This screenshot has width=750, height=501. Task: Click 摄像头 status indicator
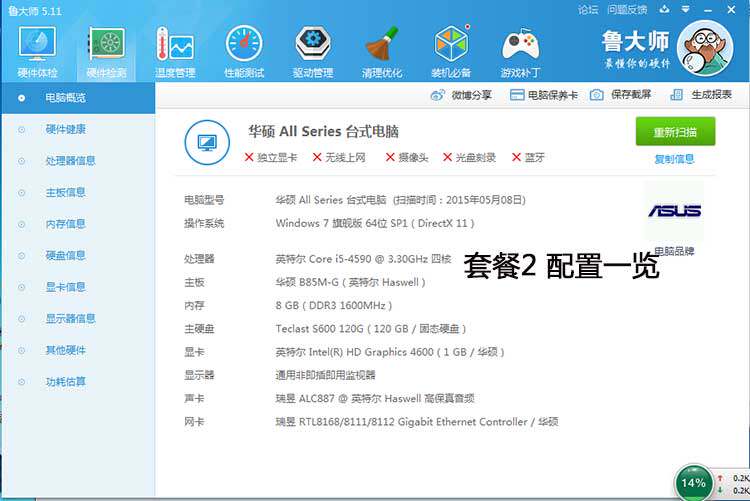pyautogui.click(x=407, y=157)
